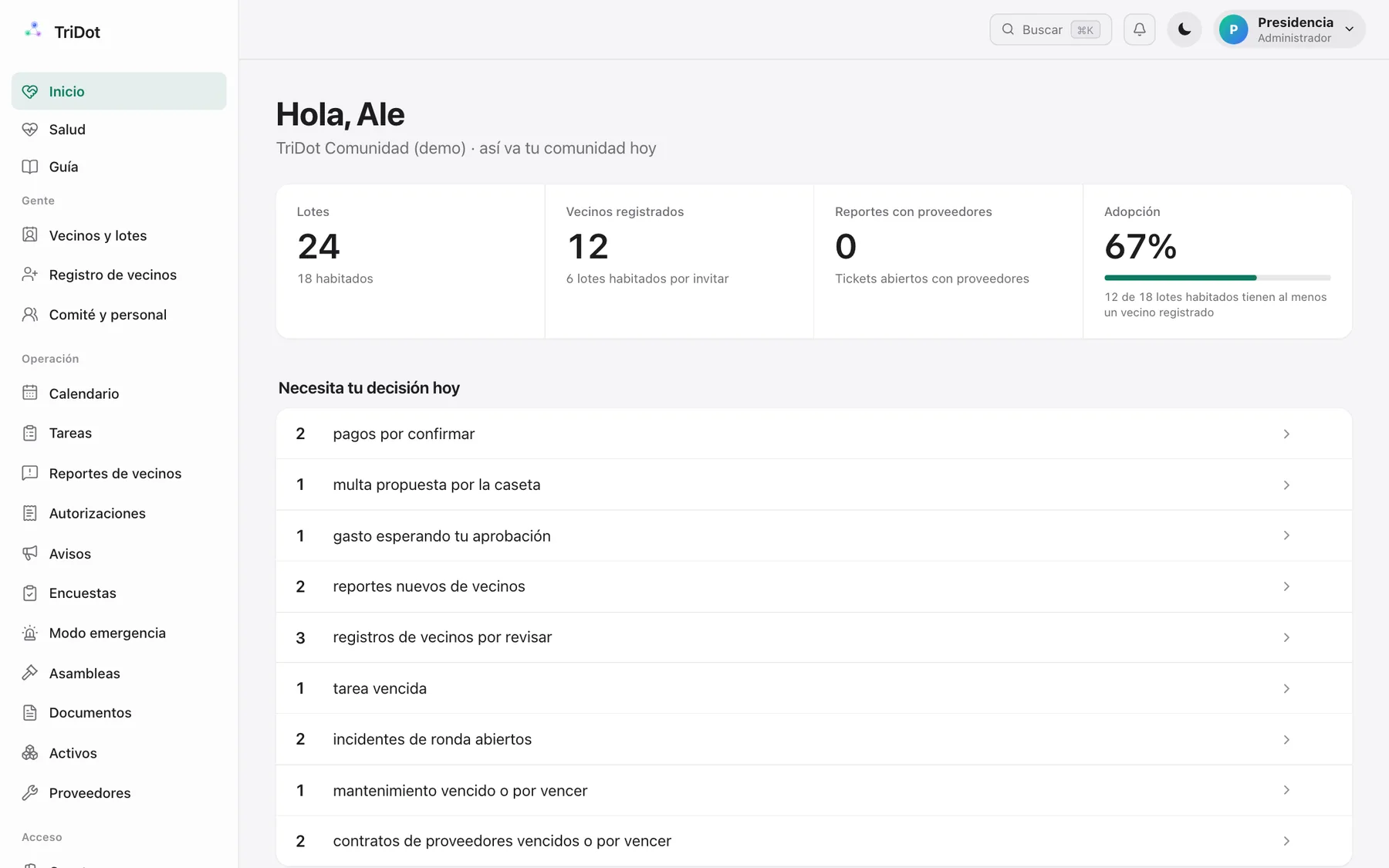Click the 67% adoption value
This screenshot has width=1389, height=868.
[1141, 247]
